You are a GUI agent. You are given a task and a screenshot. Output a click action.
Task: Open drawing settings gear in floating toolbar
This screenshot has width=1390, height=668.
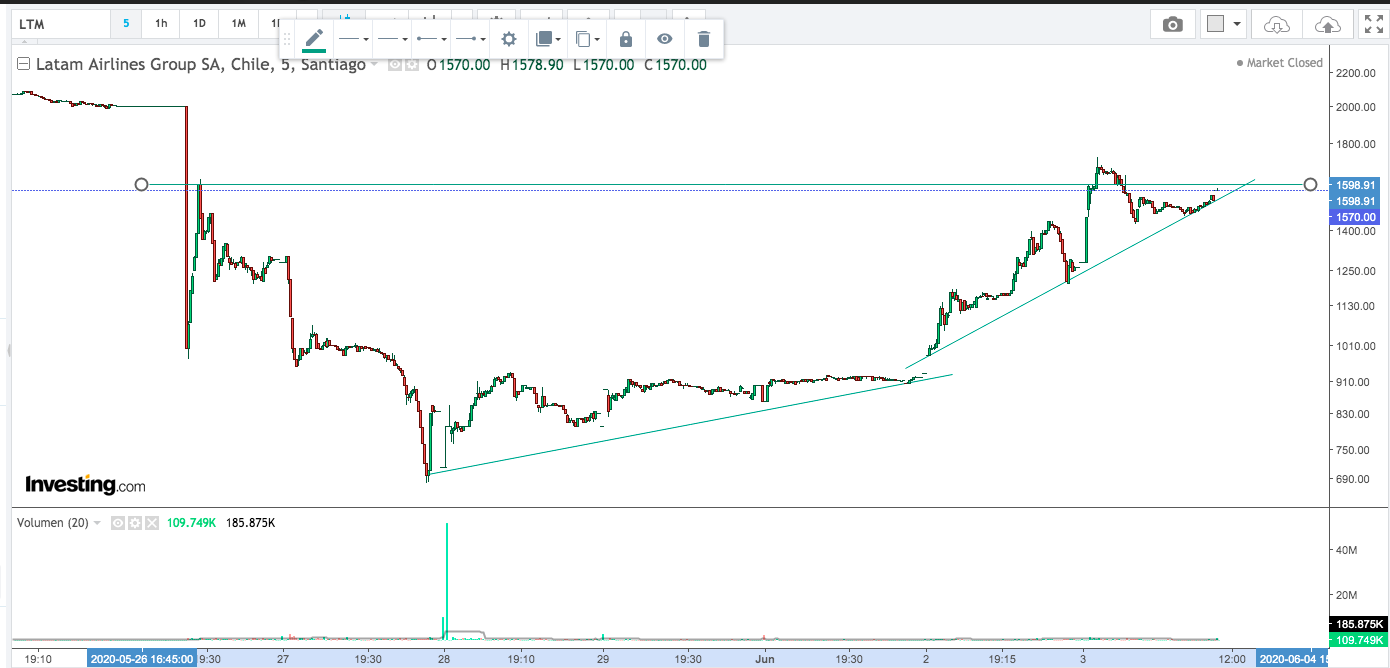509,39
